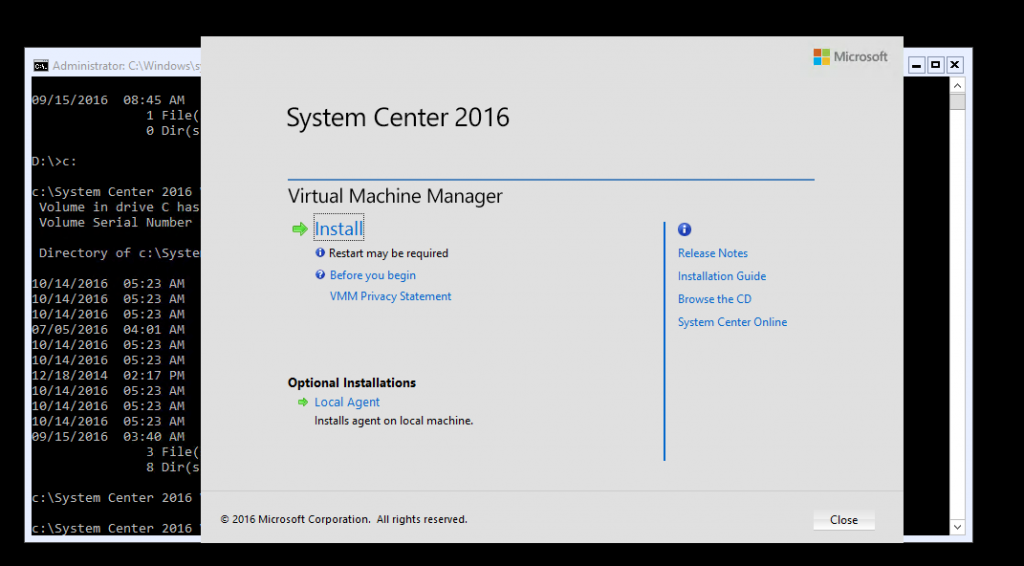Click the Restart may be required text
Image resolution: width=1024 pixels, height=566 pixels.
(x=389, y=253)
